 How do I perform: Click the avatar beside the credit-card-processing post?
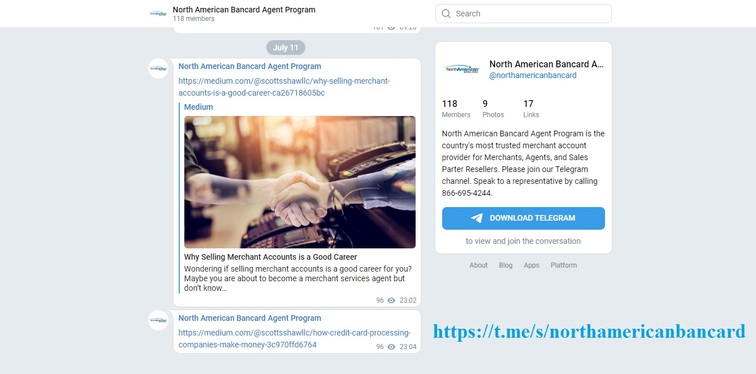pos(158,320)
